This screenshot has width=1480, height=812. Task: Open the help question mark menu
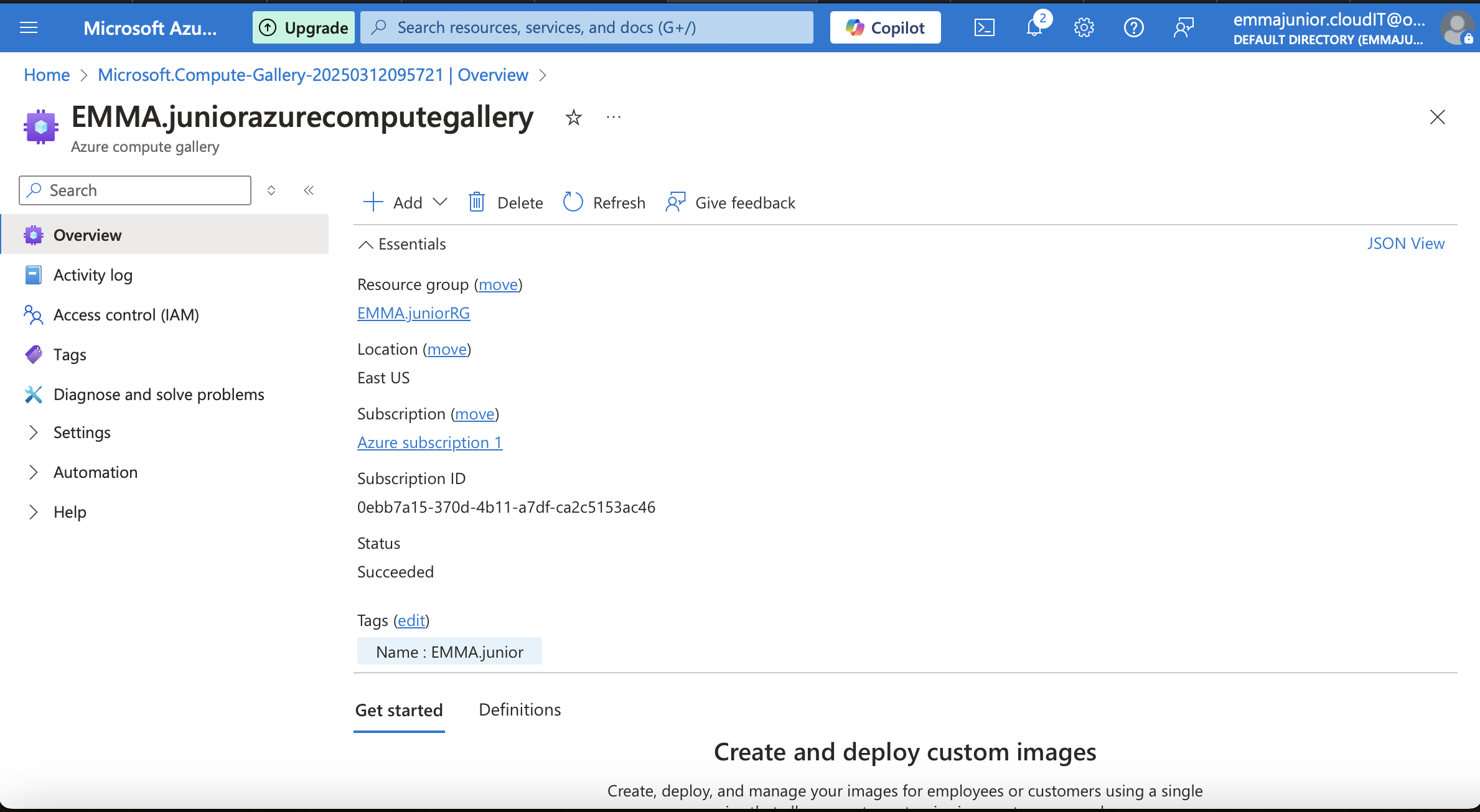point(1133,27)
